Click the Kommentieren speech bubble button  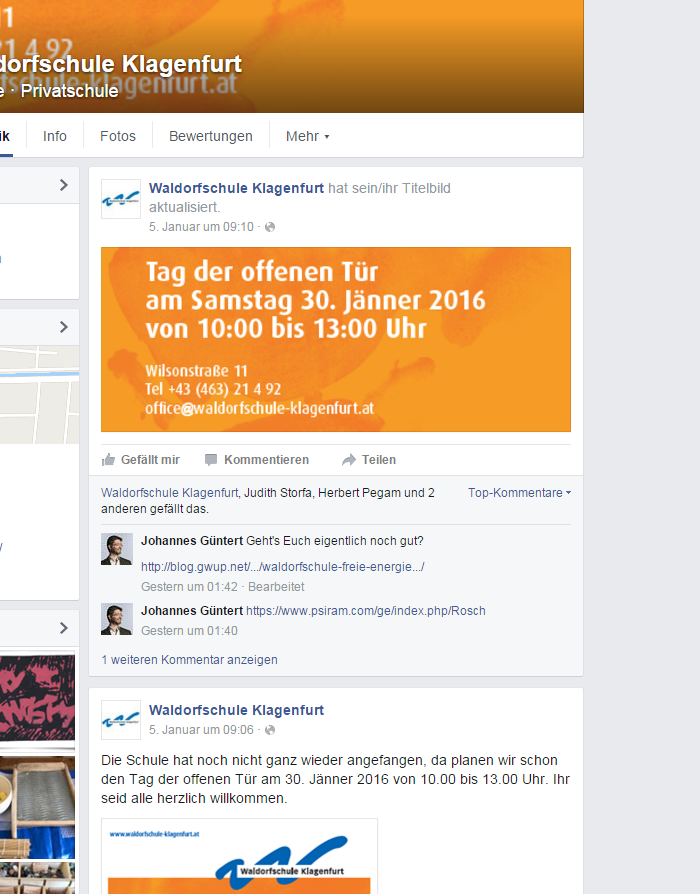point(257,460)
